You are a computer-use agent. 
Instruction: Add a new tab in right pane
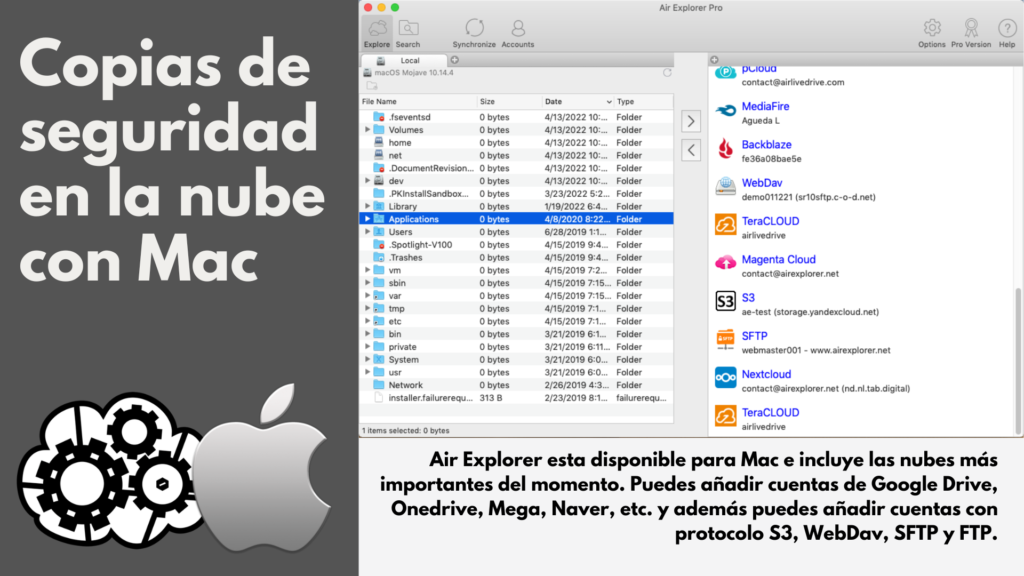(714, 59)
